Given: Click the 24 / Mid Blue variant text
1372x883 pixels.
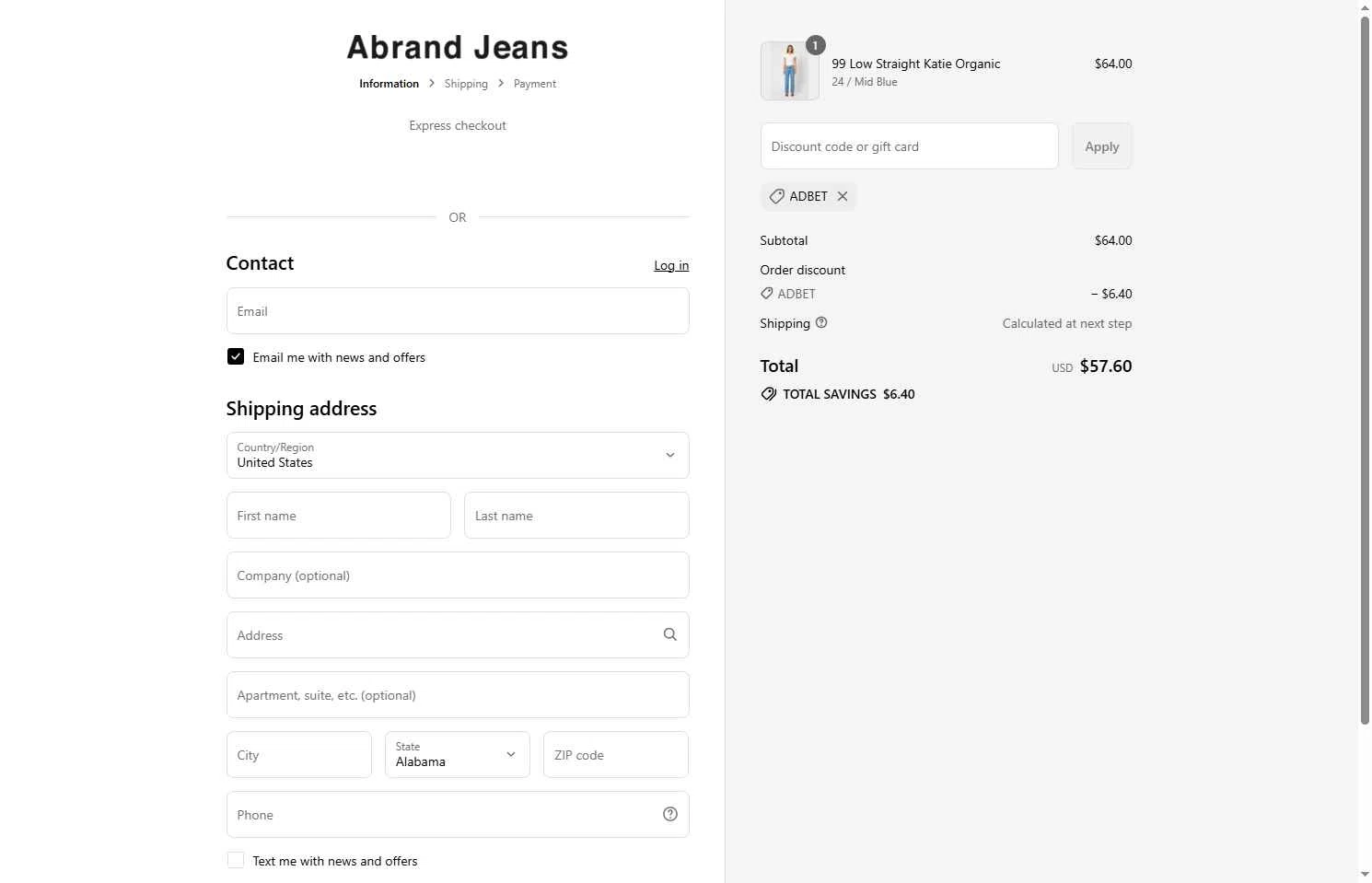Looking at the screenshot, I should tap(864, 82).
